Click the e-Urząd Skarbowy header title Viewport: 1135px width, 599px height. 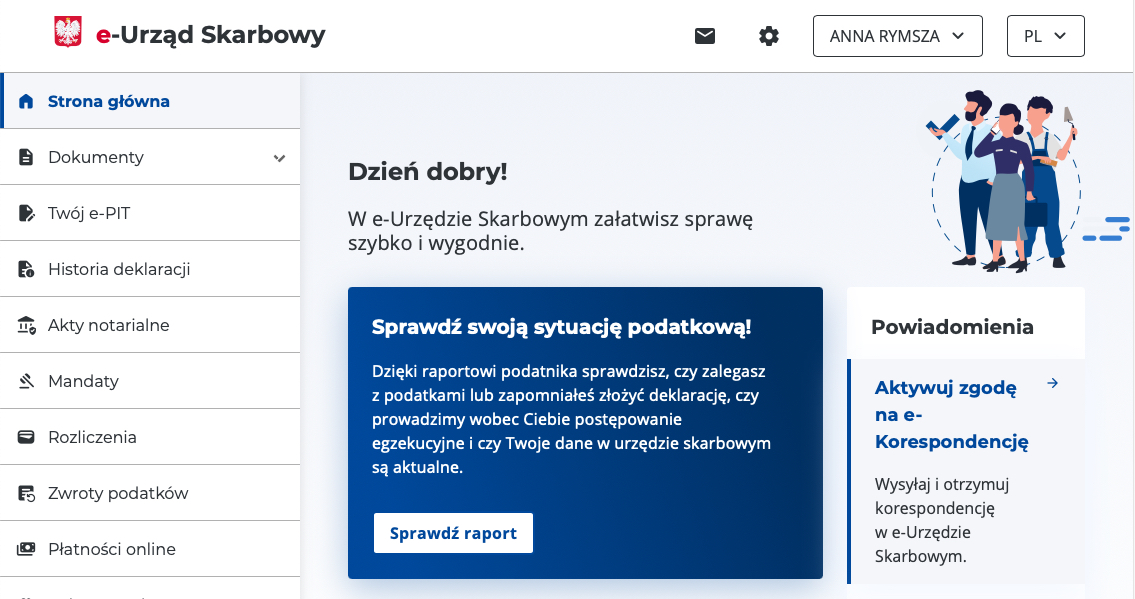point(210,33)
